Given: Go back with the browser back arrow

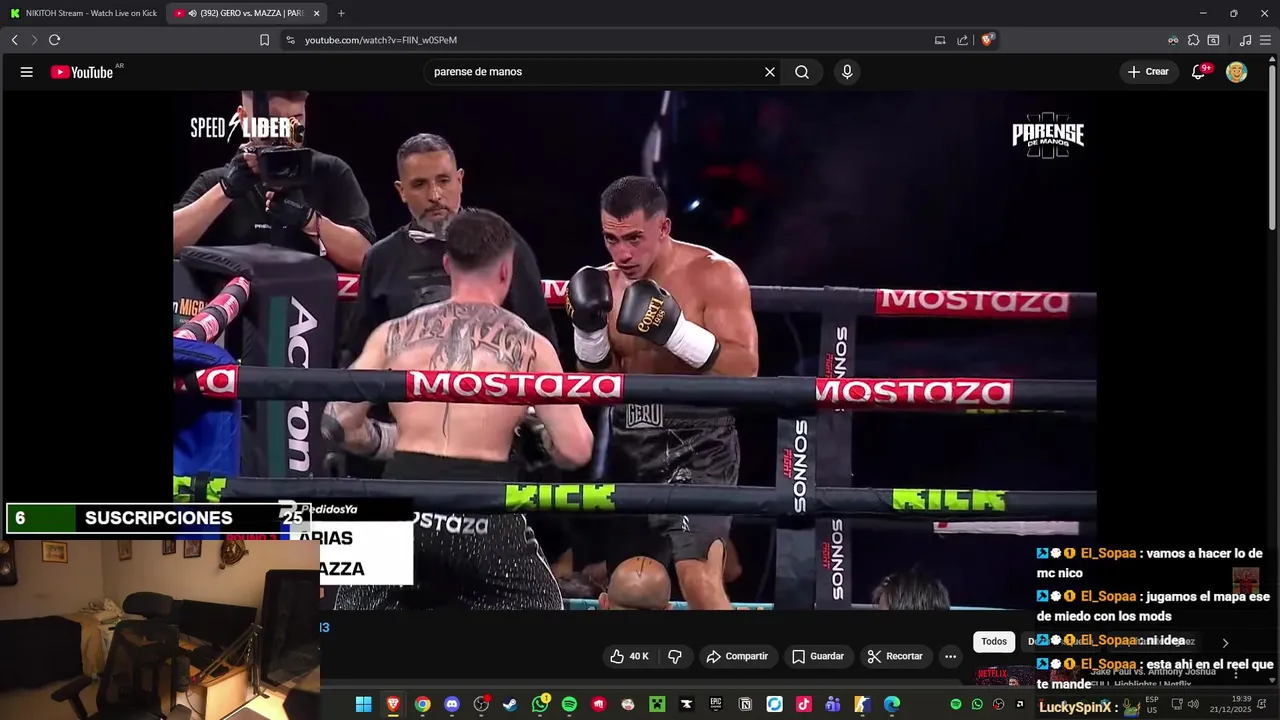Looking at the screenshot, I should click(14, 40).
